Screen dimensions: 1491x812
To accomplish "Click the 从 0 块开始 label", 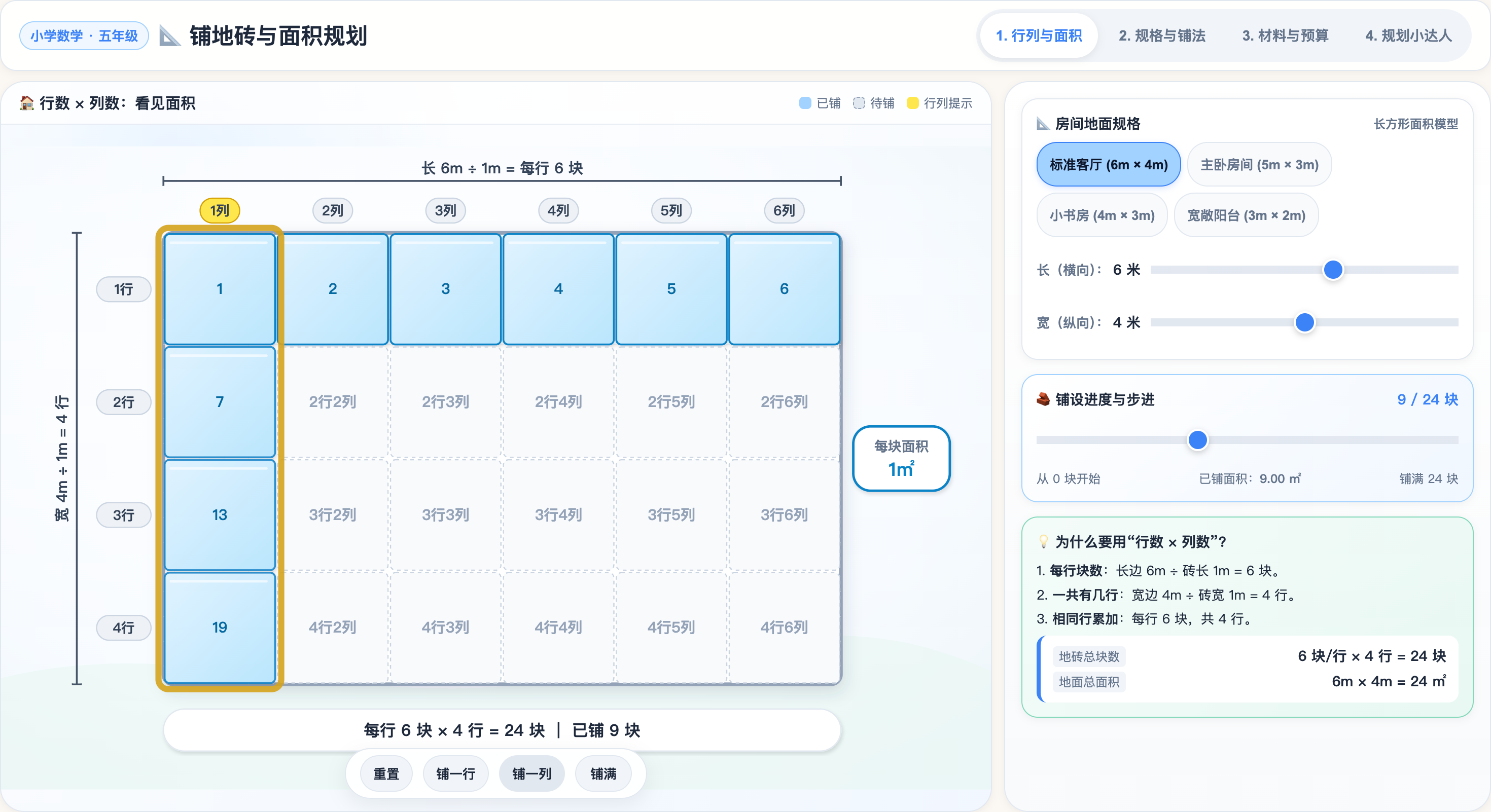I will coord(1068,479).
